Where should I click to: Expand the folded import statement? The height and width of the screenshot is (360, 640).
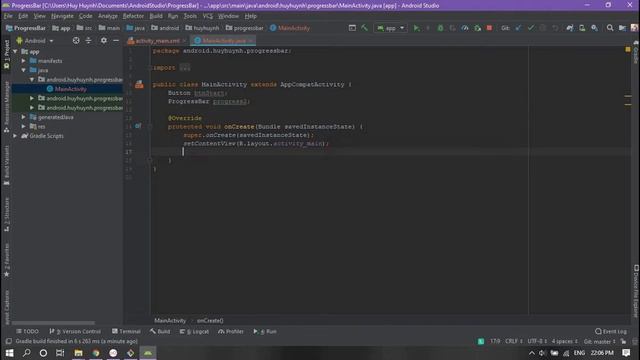point(184,68)
